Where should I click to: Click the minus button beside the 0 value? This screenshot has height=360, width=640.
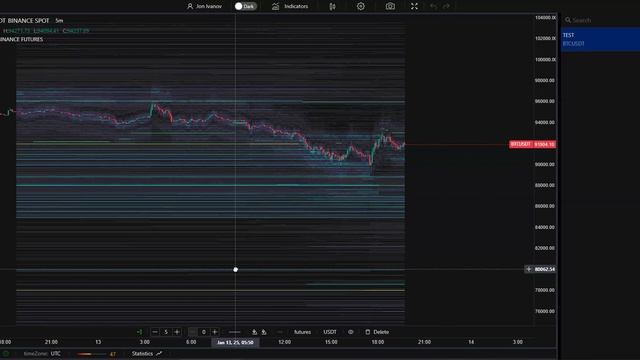click(192, 332)
